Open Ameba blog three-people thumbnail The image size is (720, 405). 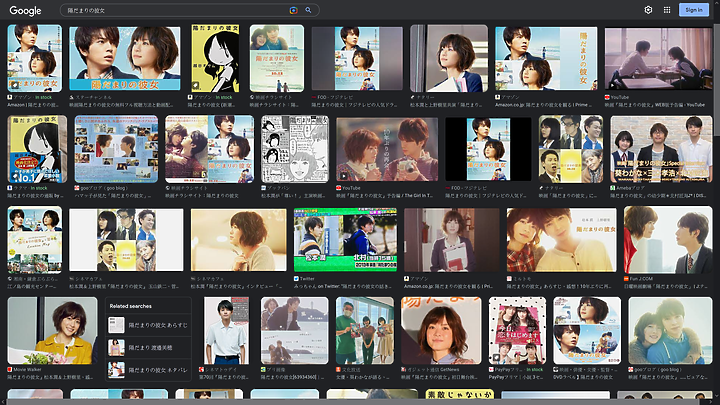tap(661, 149)
